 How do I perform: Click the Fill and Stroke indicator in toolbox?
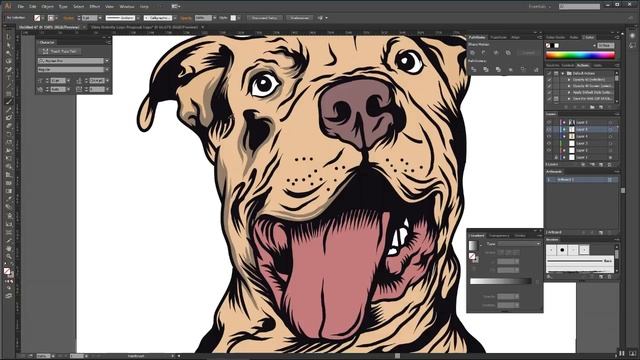coord(8,272)
